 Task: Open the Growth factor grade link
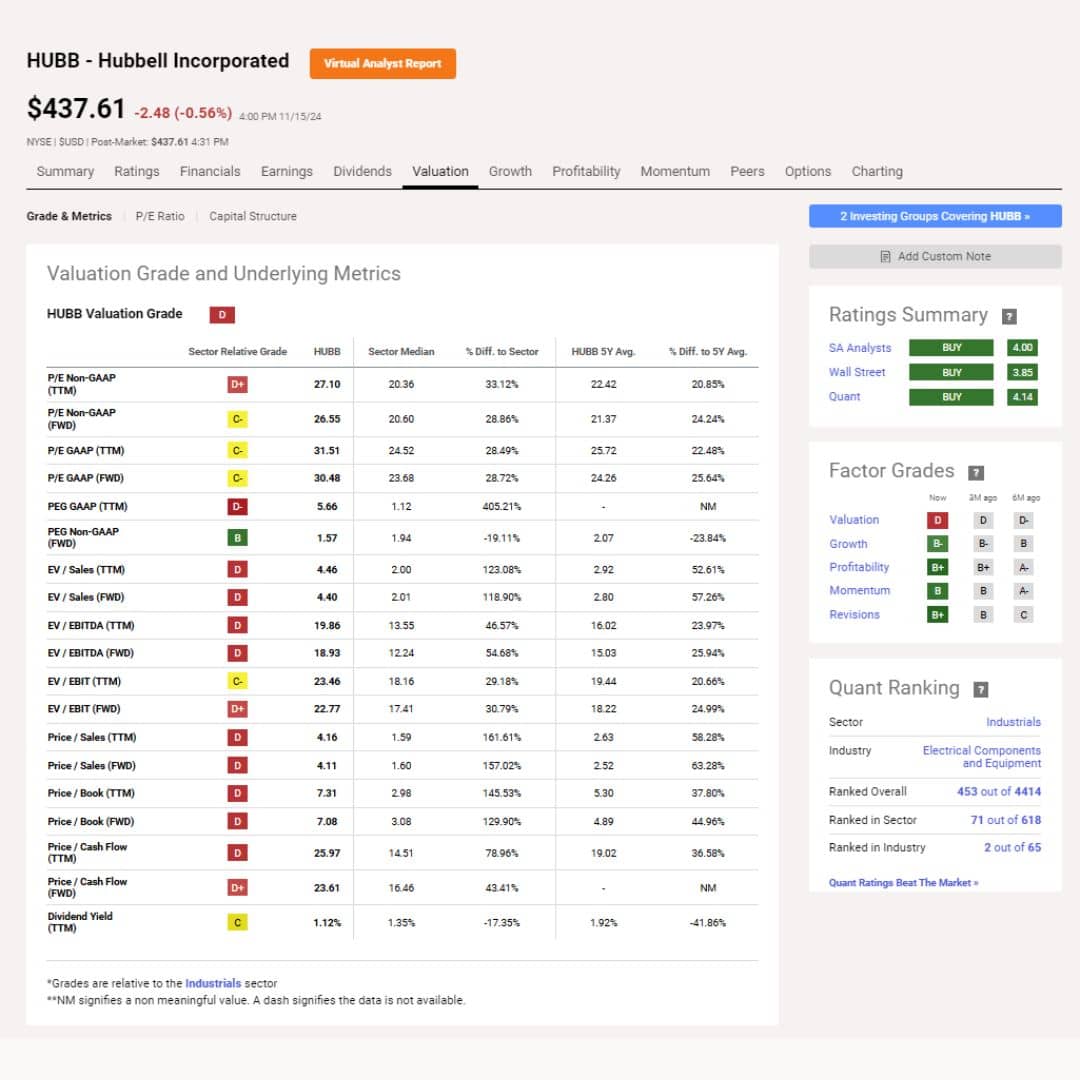coord(848,543)
